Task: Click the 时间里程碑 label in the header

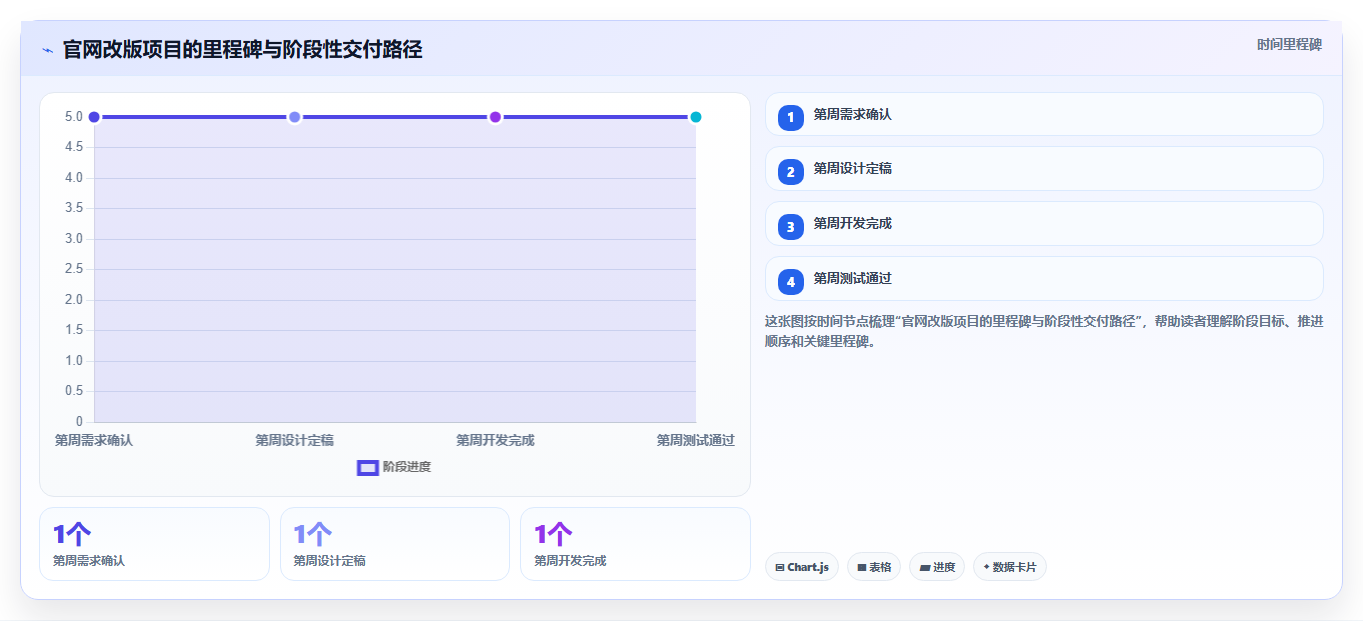Action: pyautogui.click(x=1289, y=44)
